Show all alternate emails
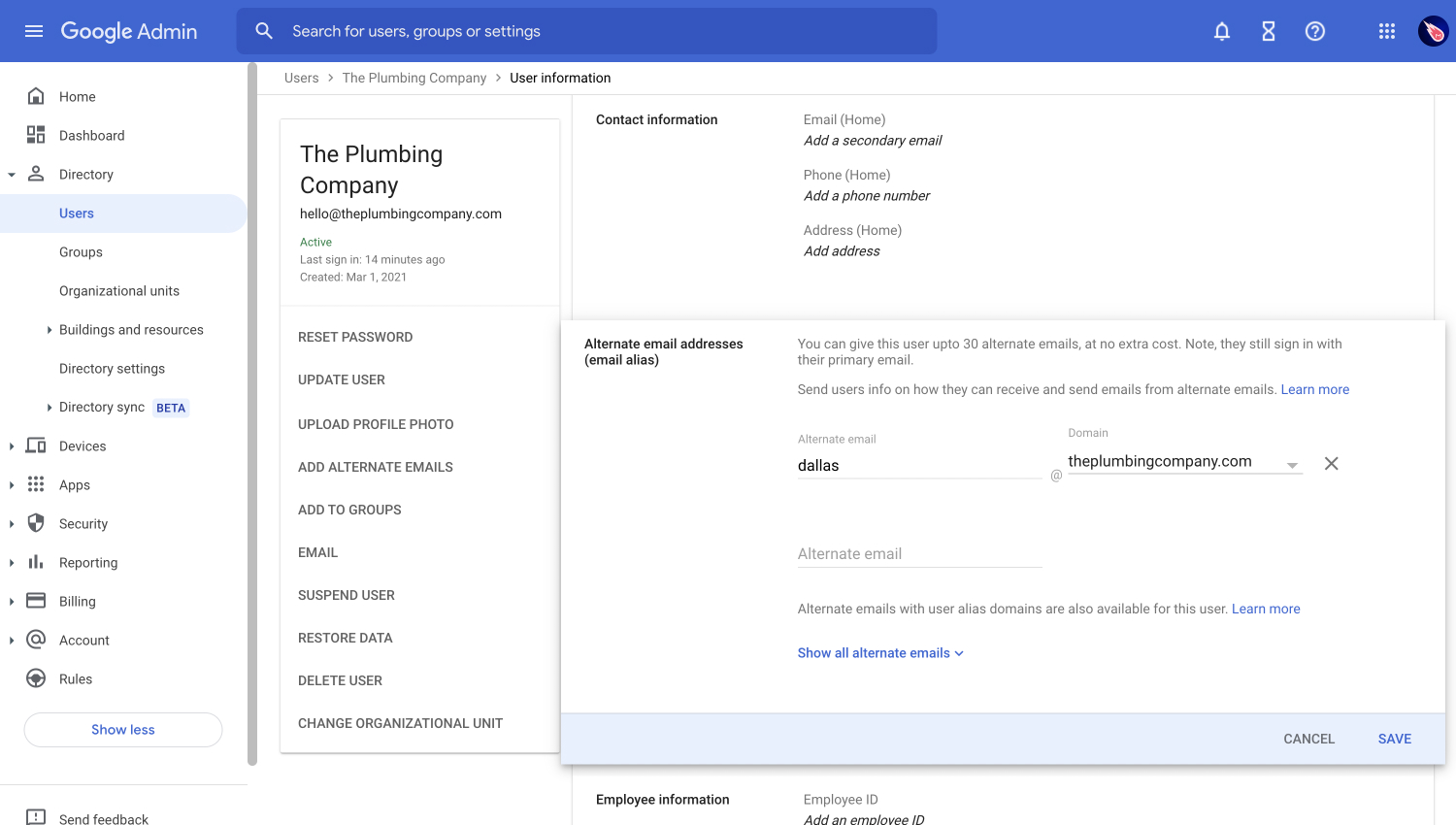 point(880,653)
